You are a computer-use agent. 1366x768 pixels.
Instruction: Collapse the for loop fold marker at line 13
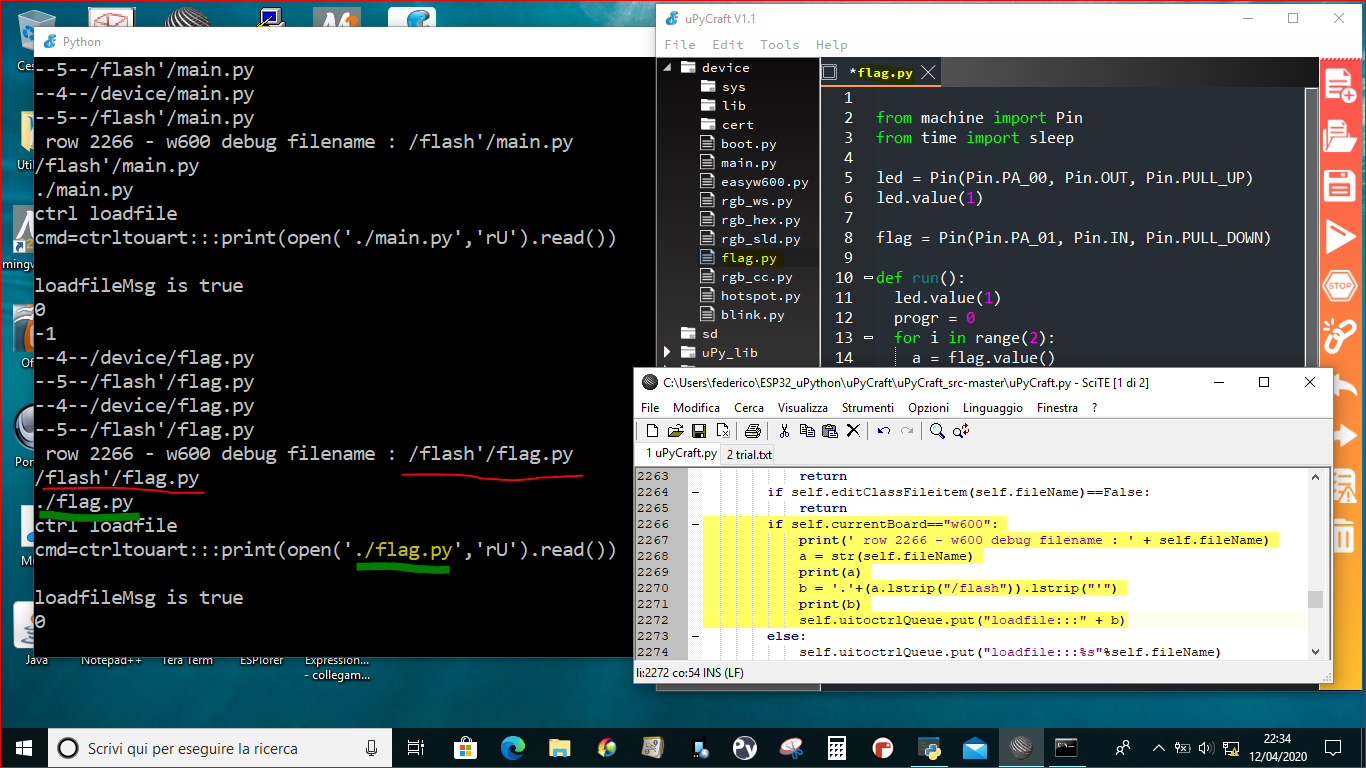pos(867,338)
